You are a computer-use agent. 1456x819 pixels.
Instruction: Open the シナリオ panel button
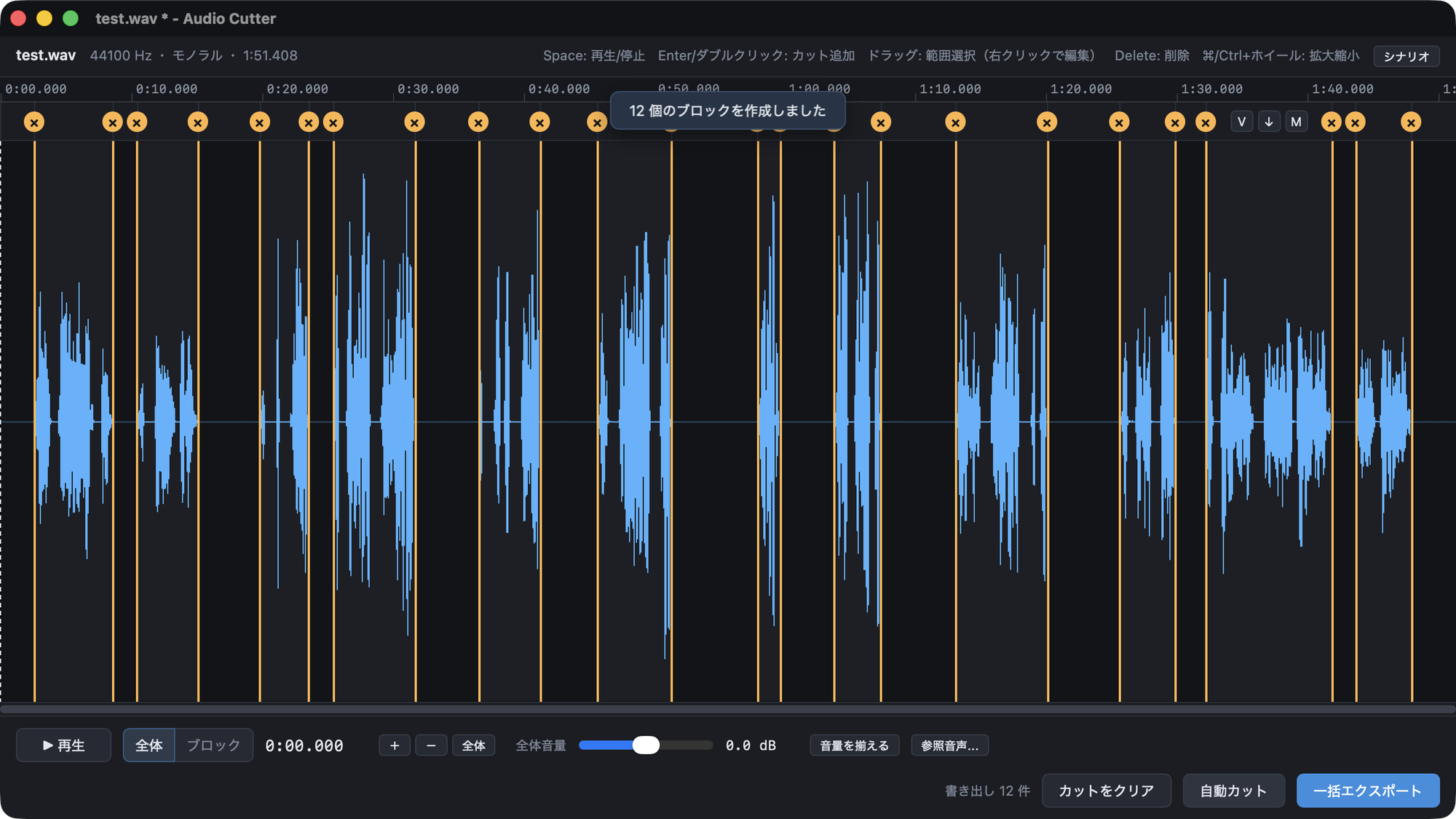(x=1406, y=56)
